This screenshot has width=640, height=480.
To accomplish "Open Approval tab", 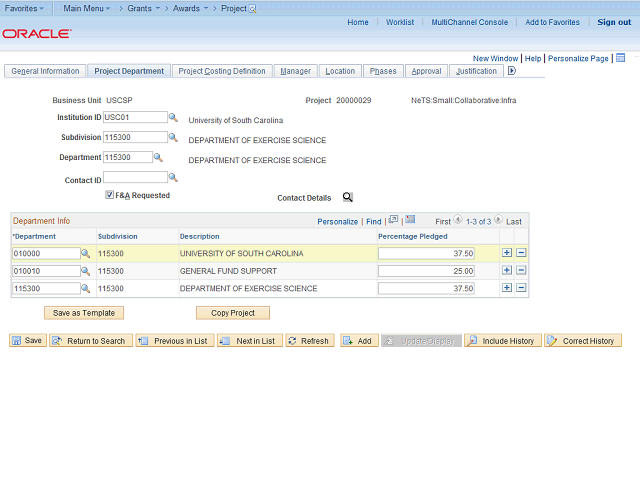I will click(427, 71).
